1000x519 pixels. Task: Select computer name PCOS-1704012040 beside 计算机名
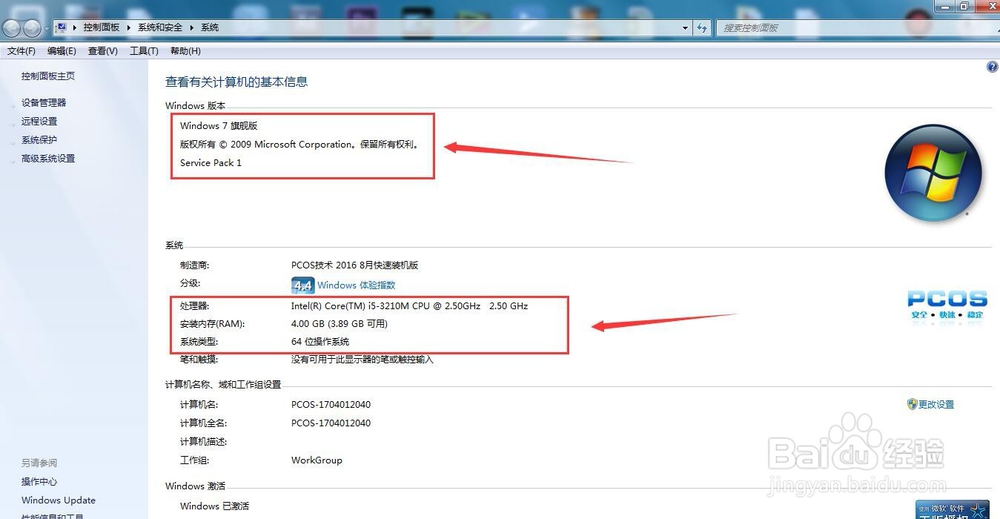(x=331, y=404)
